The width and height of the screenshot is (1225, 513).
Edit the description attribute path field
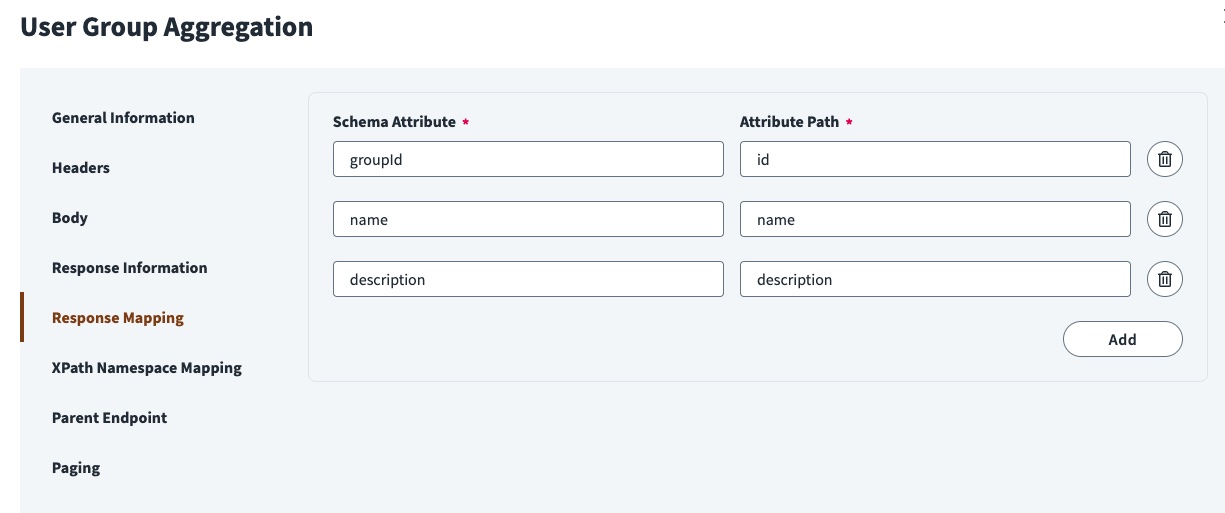pos(936,279)
